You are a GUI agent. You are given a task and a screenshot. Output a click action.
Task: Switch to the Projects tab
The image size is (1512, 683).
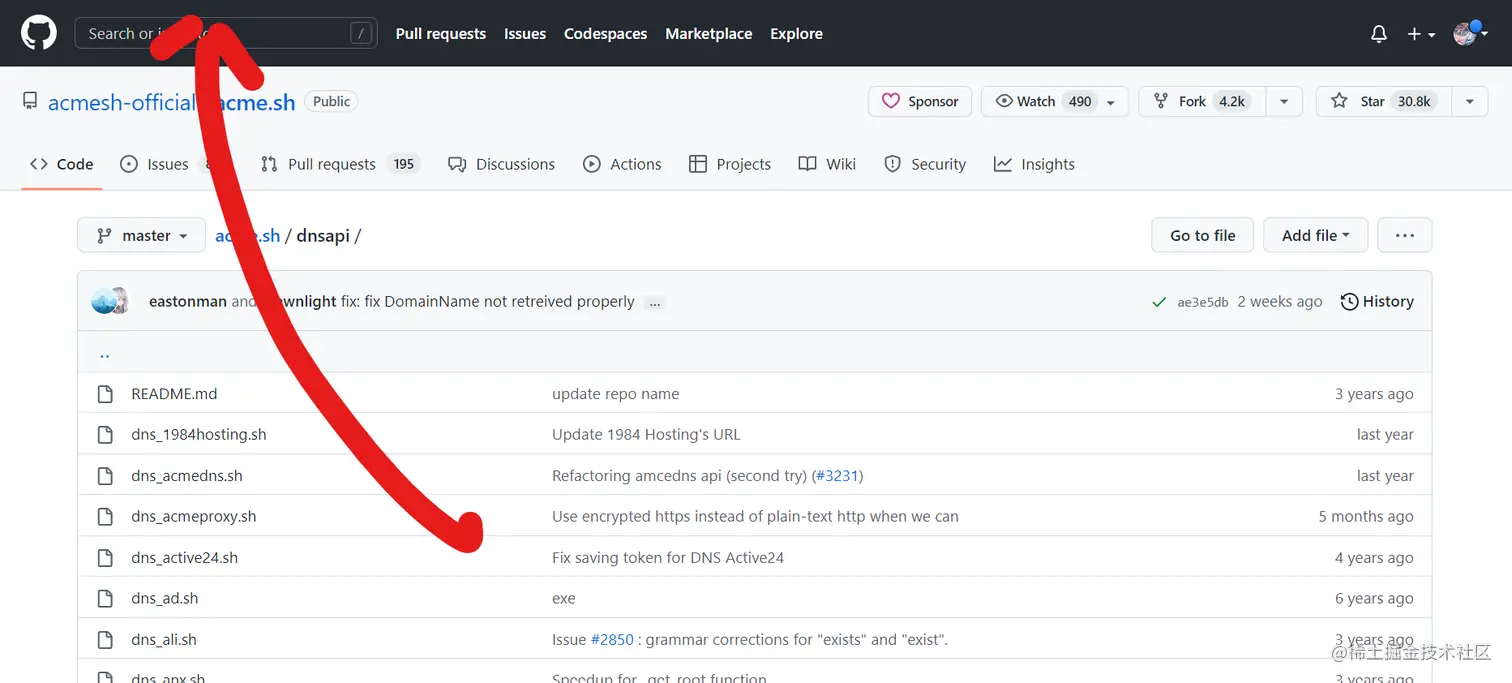tap(730, 164)
